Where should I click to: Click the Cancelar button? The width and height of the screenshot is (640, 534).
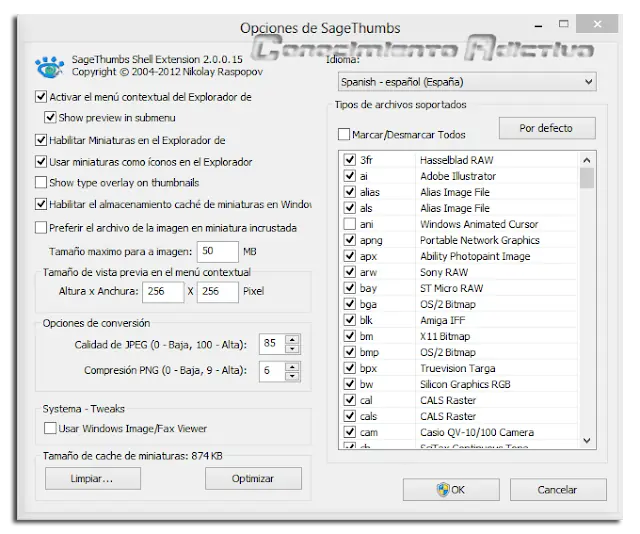558,490
